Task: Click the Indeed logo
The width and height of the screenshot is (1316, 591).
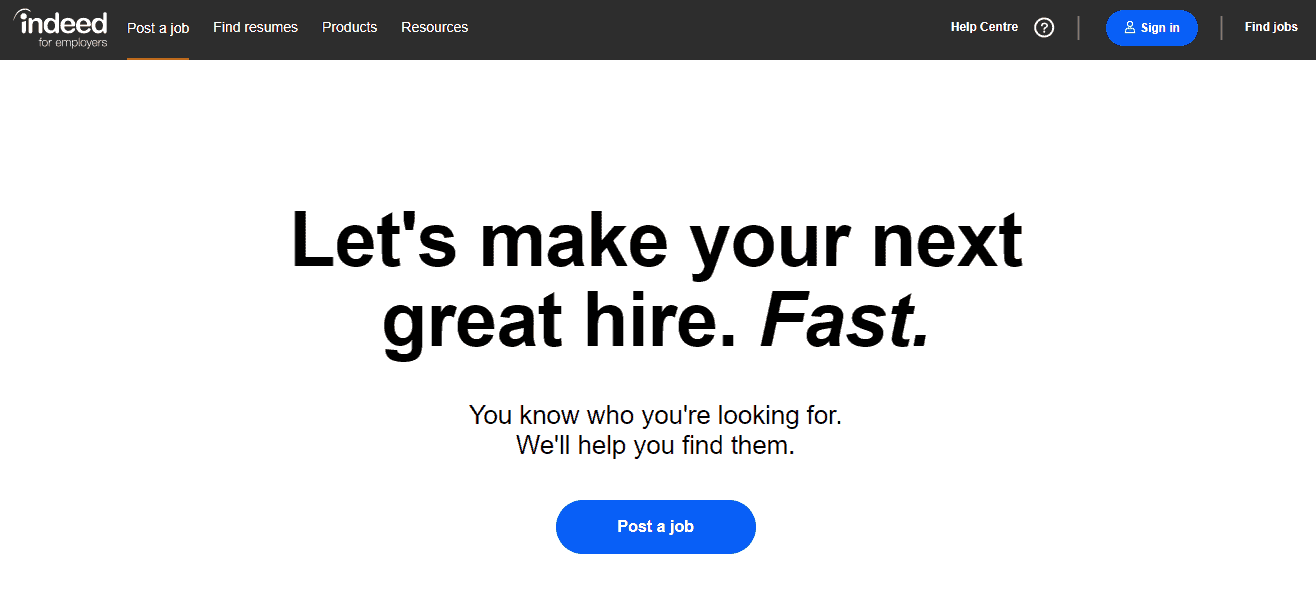Action: pyautogui.click(x=61, y=23)
